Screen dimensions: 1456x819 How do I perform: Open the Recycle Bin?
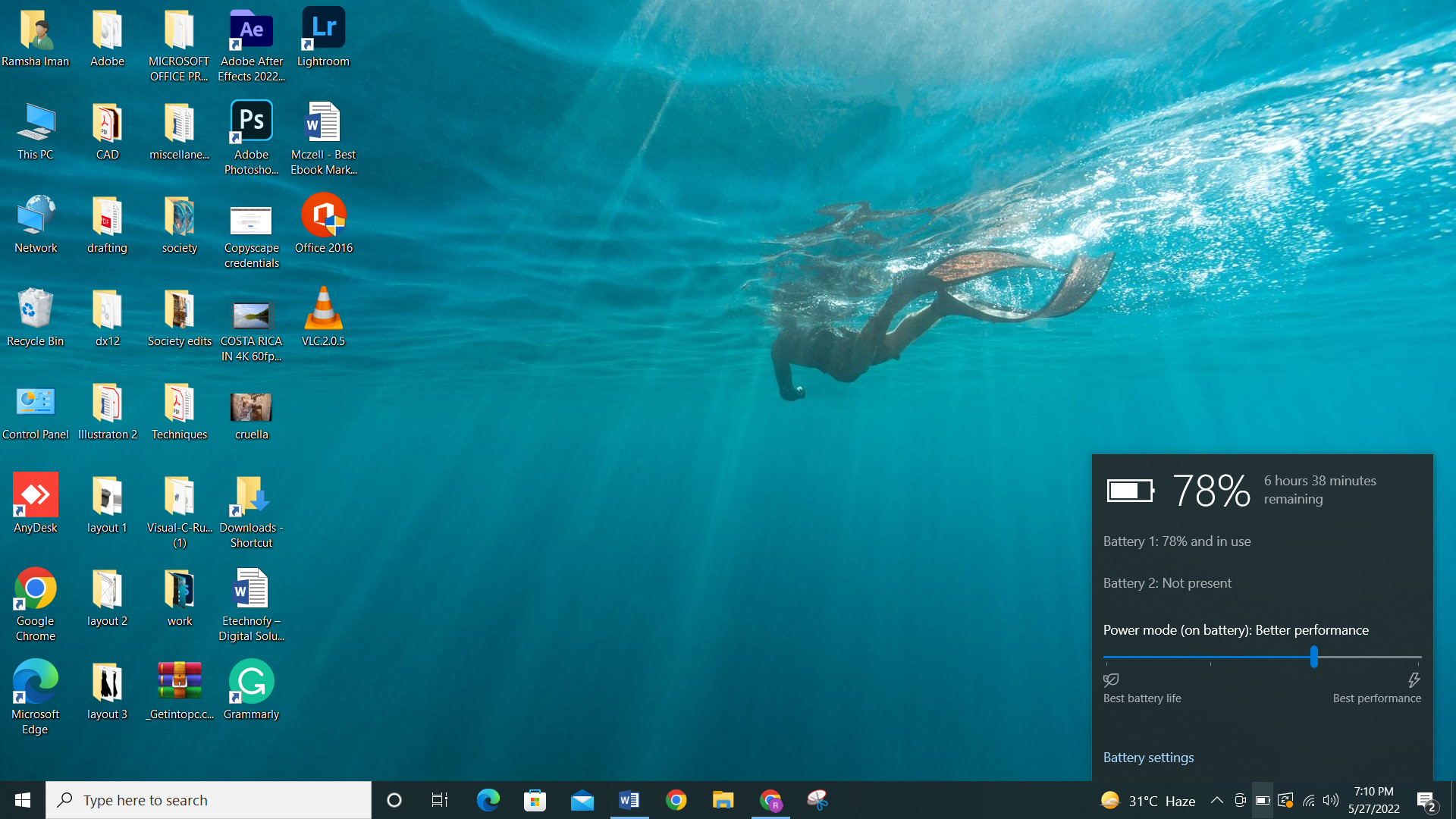[x=36, y=318]
